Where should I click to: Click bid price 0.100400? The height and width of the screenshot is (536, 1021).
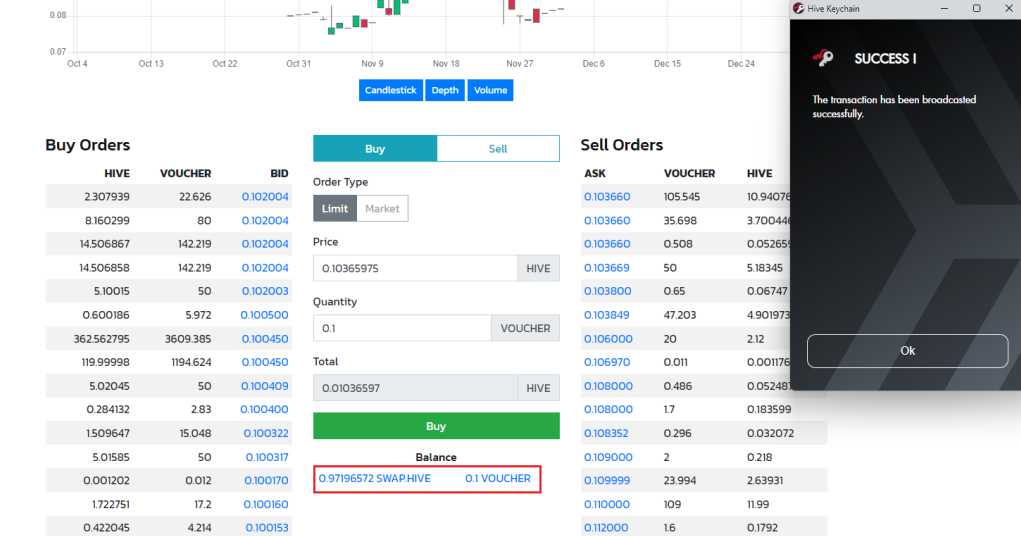click(x=264, y=410)
